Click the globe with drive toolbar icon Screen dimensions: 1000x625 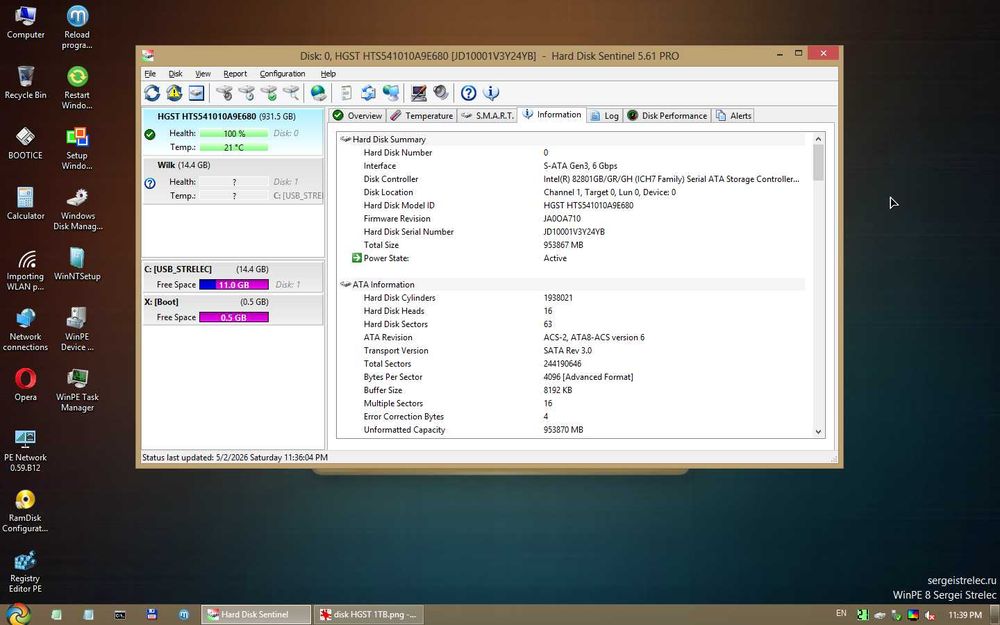318,93
